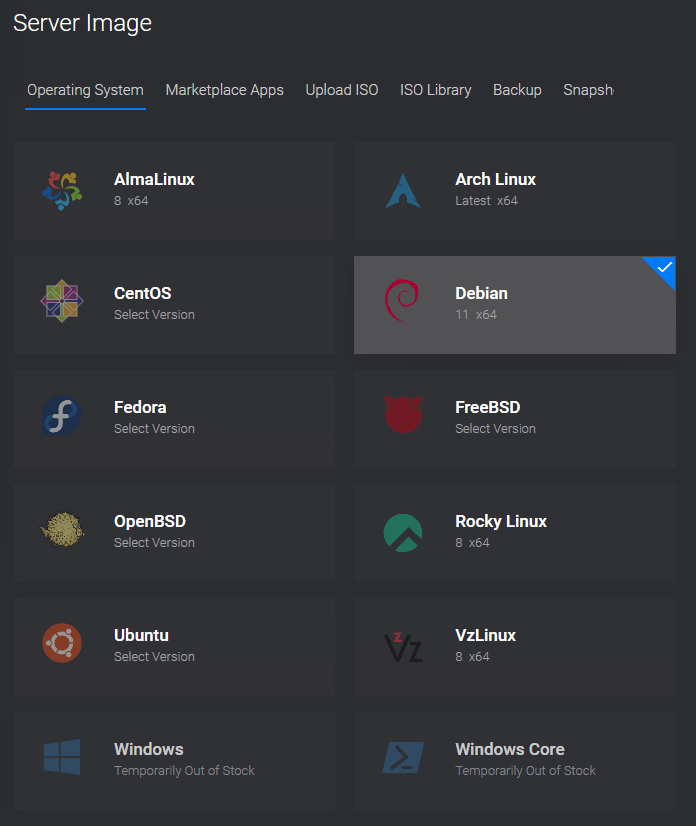696x826 pixels.
Task: Select the Debian 11 x64 label
Action: pyautogui.click(x=476, y=315)
